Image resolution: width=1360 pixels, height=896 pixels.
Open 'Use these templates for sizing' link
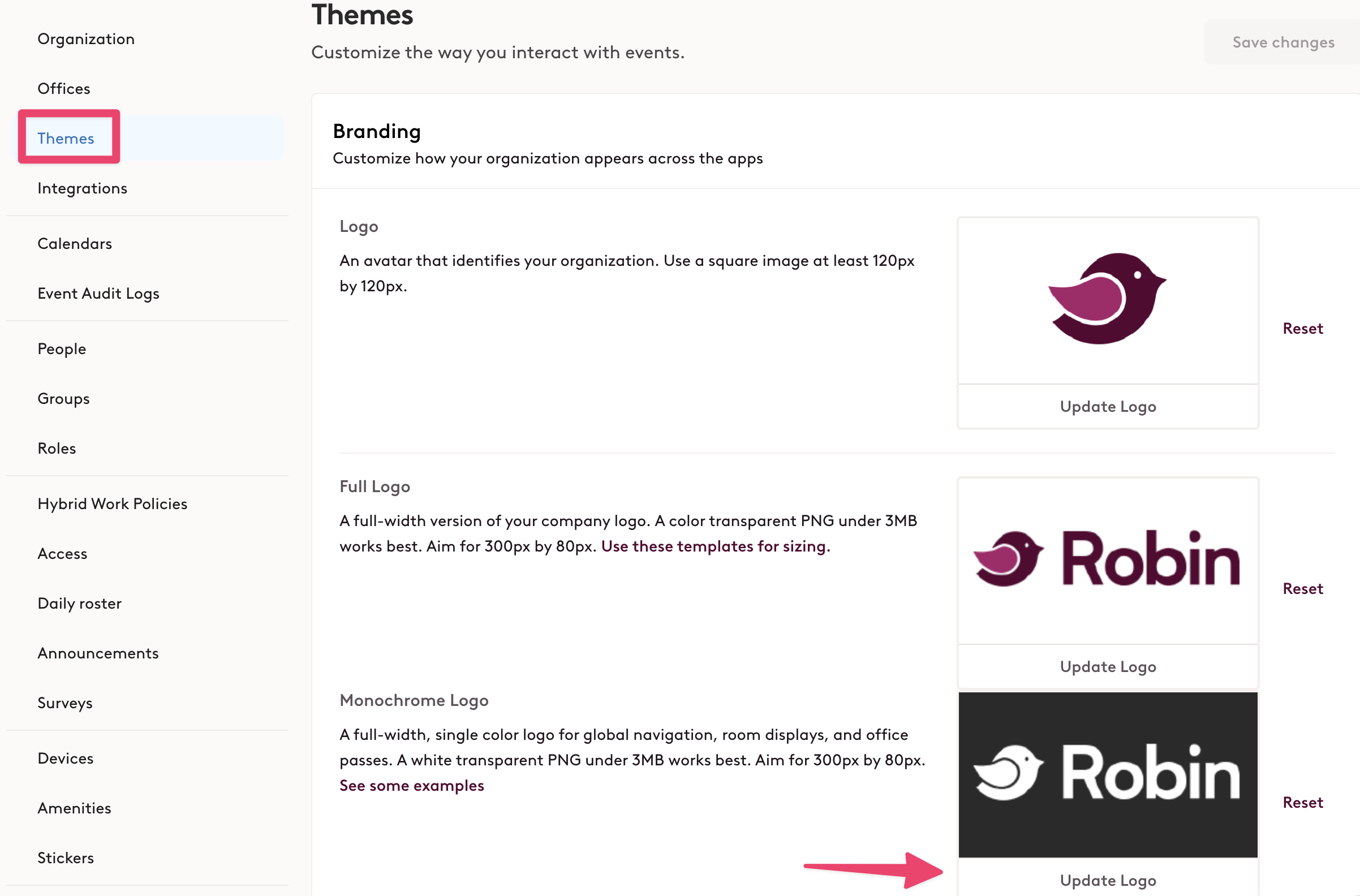[716, 546]
